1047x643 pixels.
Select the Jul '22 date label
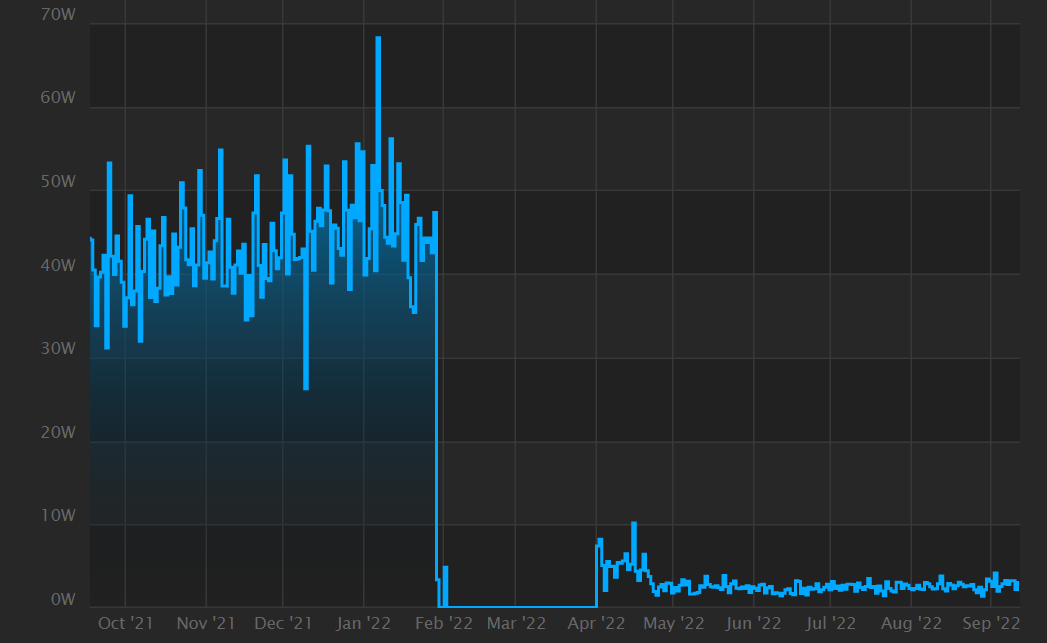click(x=830, y=623)
